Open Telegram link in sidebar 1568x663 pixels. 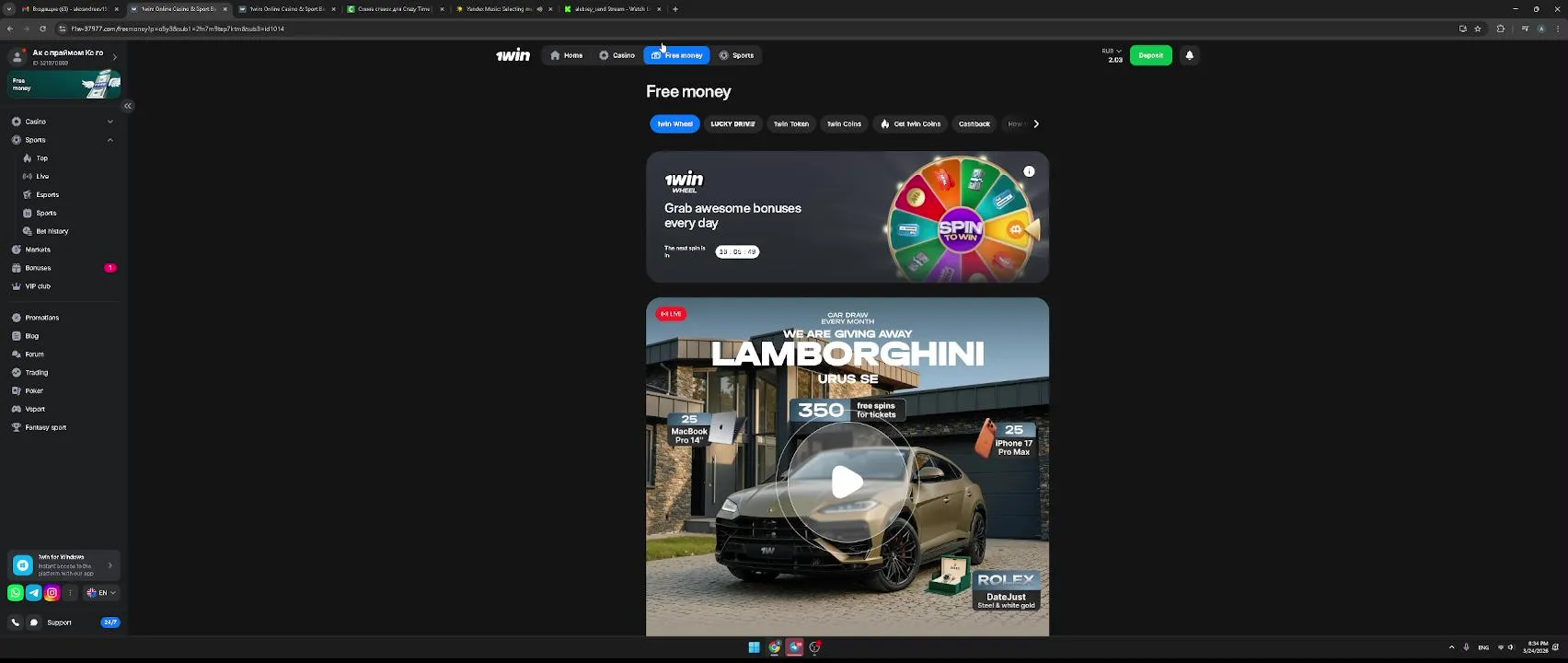(x=34, y=593)
